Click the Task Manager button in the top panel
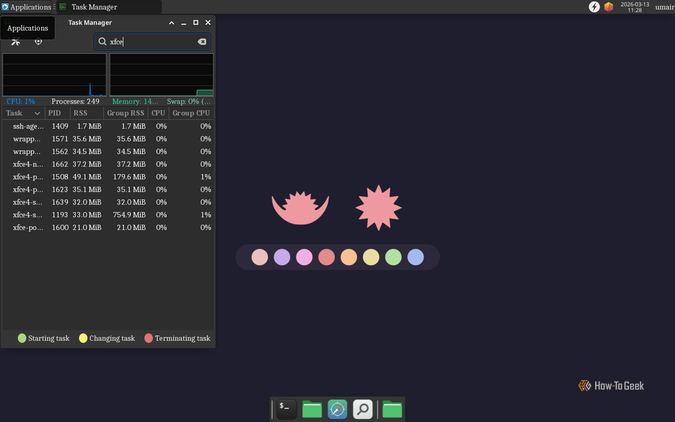Viewport: 675px width, 422px height. coord(109,7)
